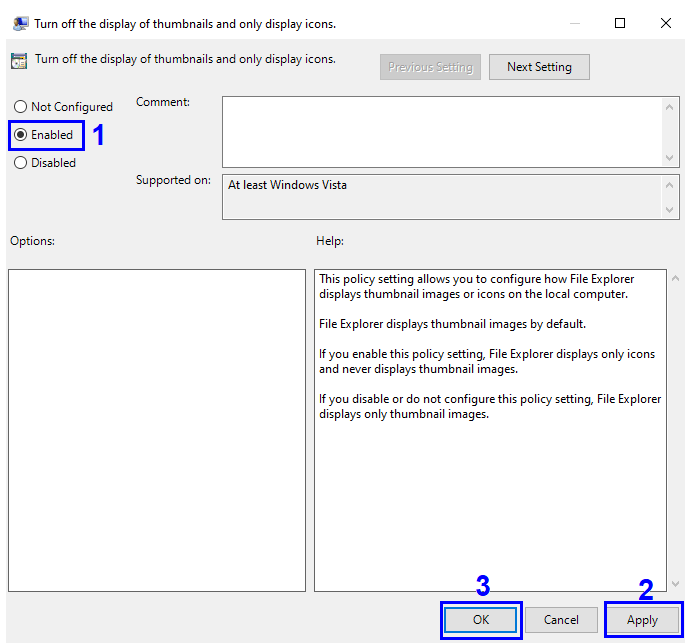Close the dialog with the X button
Viewport: 692px width, 643px height.
(x=666, y=23)
